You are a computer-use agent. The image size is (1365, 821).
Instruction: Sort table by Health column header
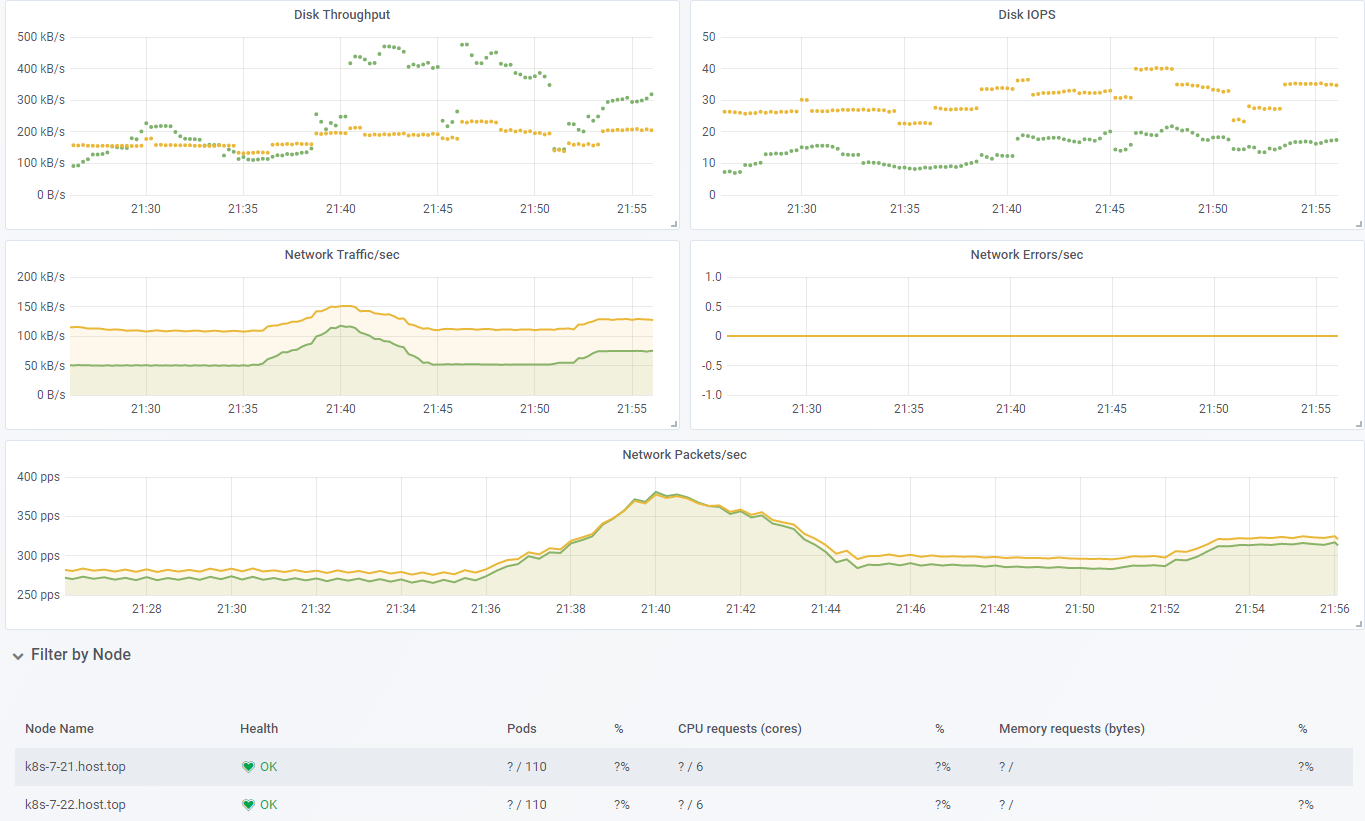click(259, 729)
